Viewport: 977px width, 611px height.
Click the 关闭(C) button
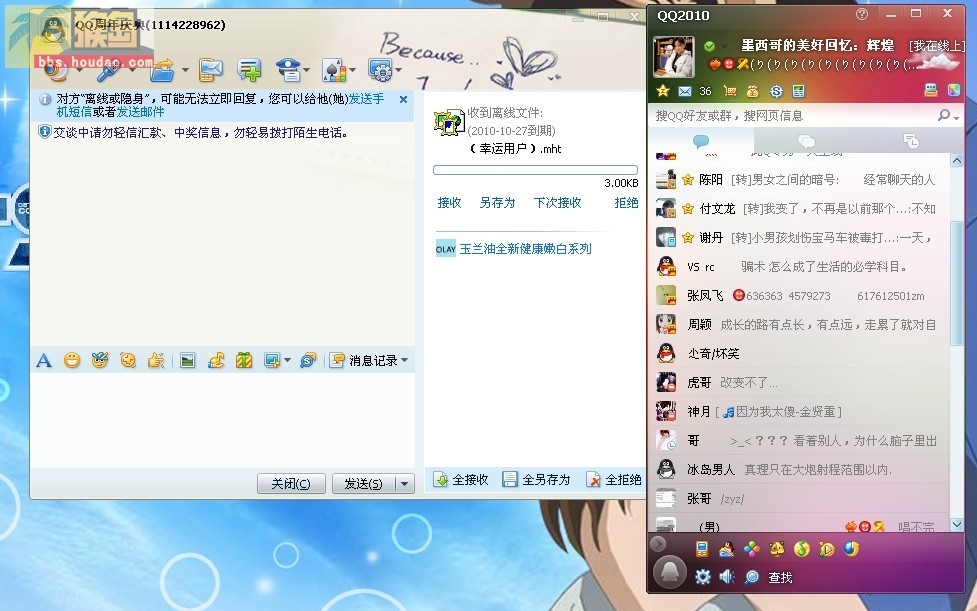291,484
